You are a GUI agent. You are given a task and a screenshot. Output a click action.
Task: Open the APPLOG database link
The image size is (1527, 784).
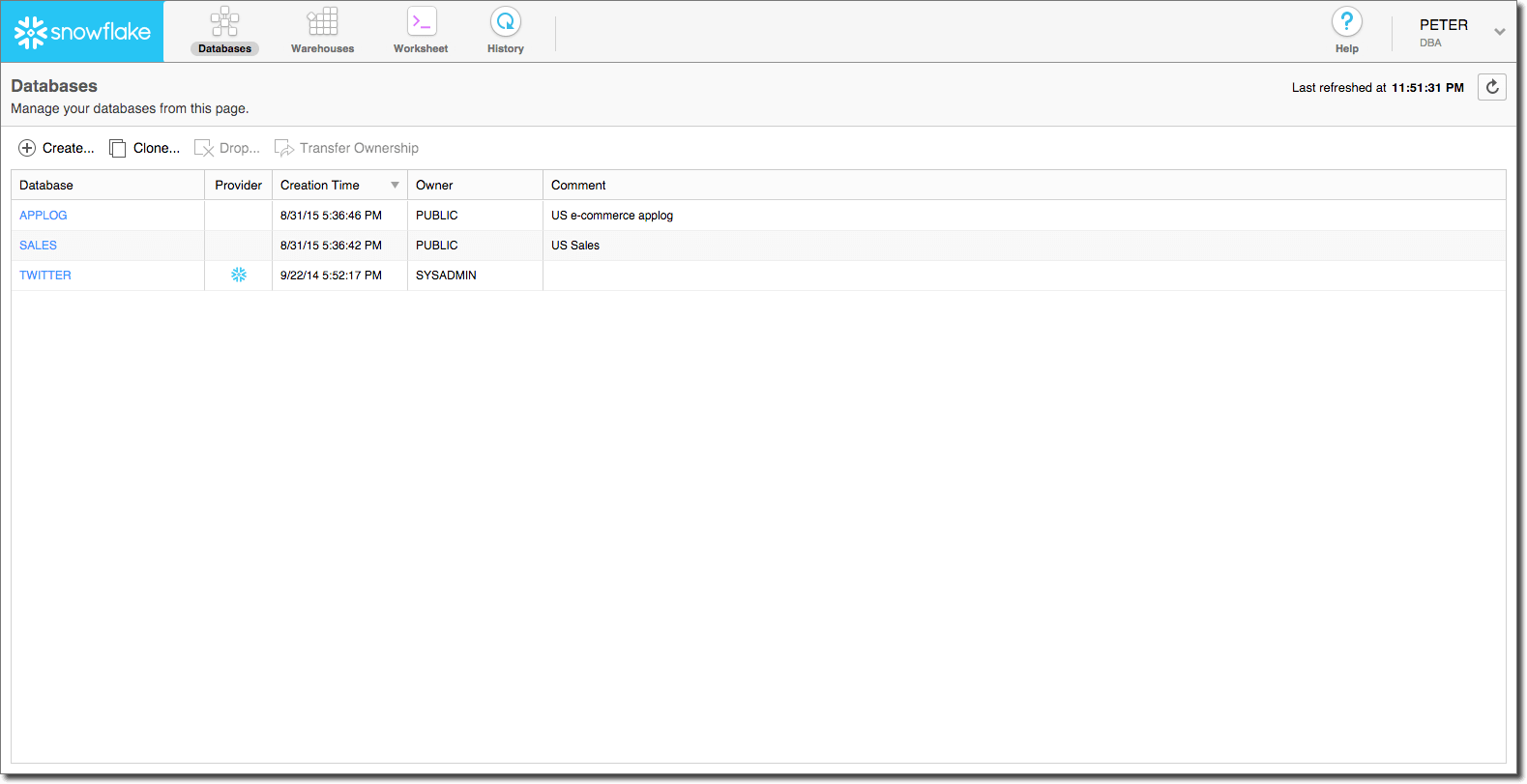pyautogui.click(x=44, y=216)
